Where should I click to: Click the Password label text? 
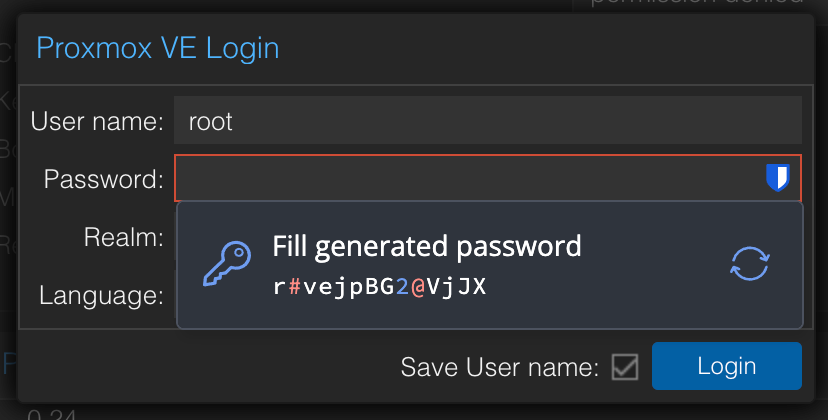pyautogui.click(x=104, y=179)
